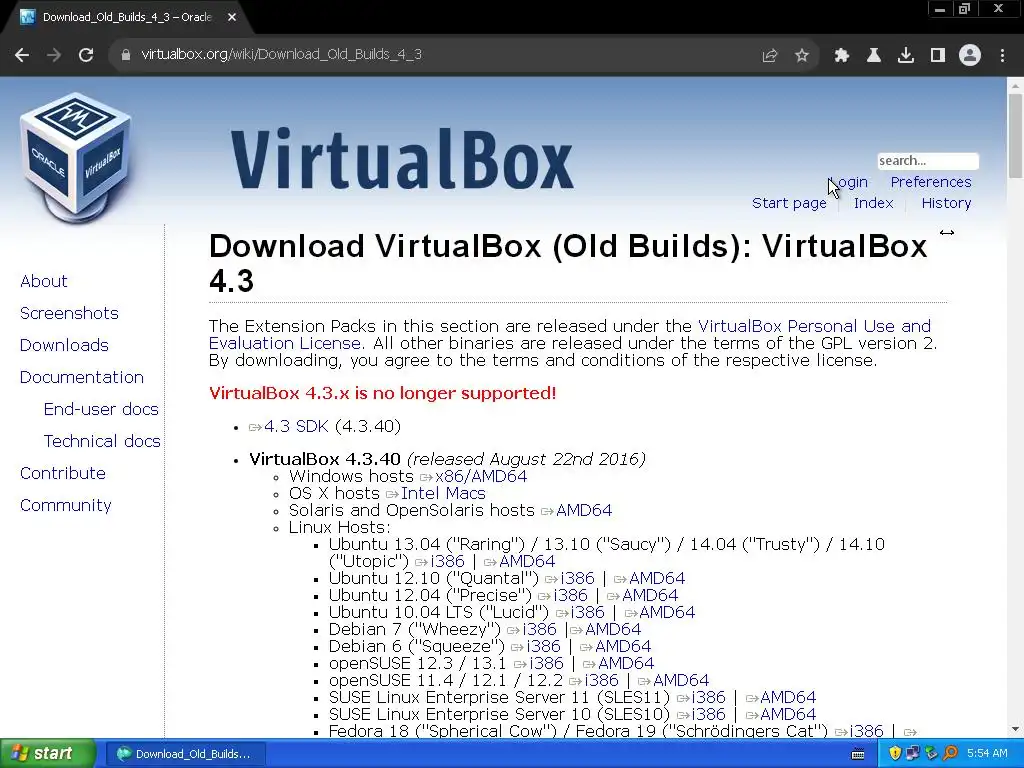The image size is (1024, 768).
Task: Reload the page with the refresh icon
Action: pos(86,55)
